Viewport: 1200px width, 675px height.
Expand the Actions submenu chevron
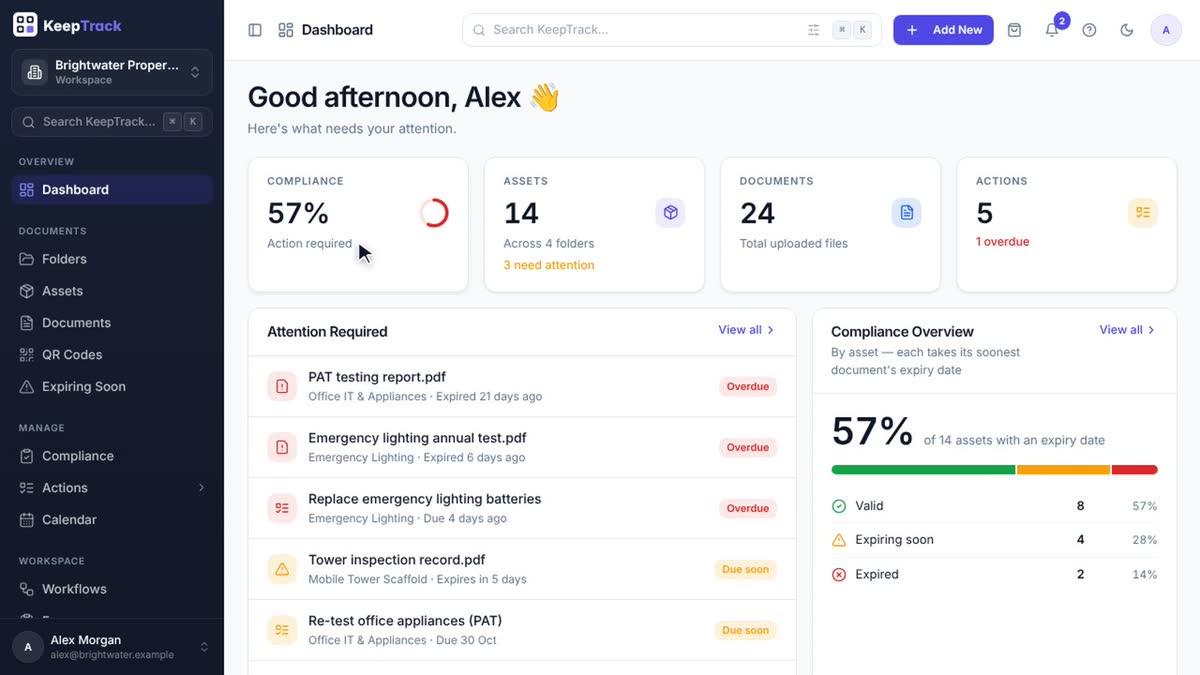point(201,488)
